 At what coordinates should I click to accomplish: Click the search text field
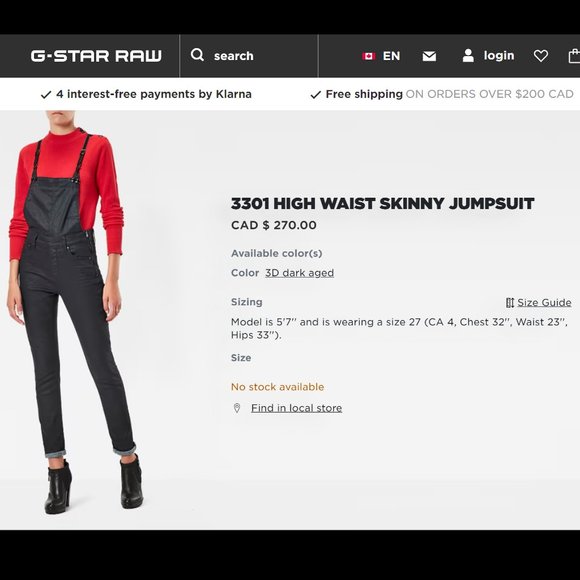[x=249, y=56]
